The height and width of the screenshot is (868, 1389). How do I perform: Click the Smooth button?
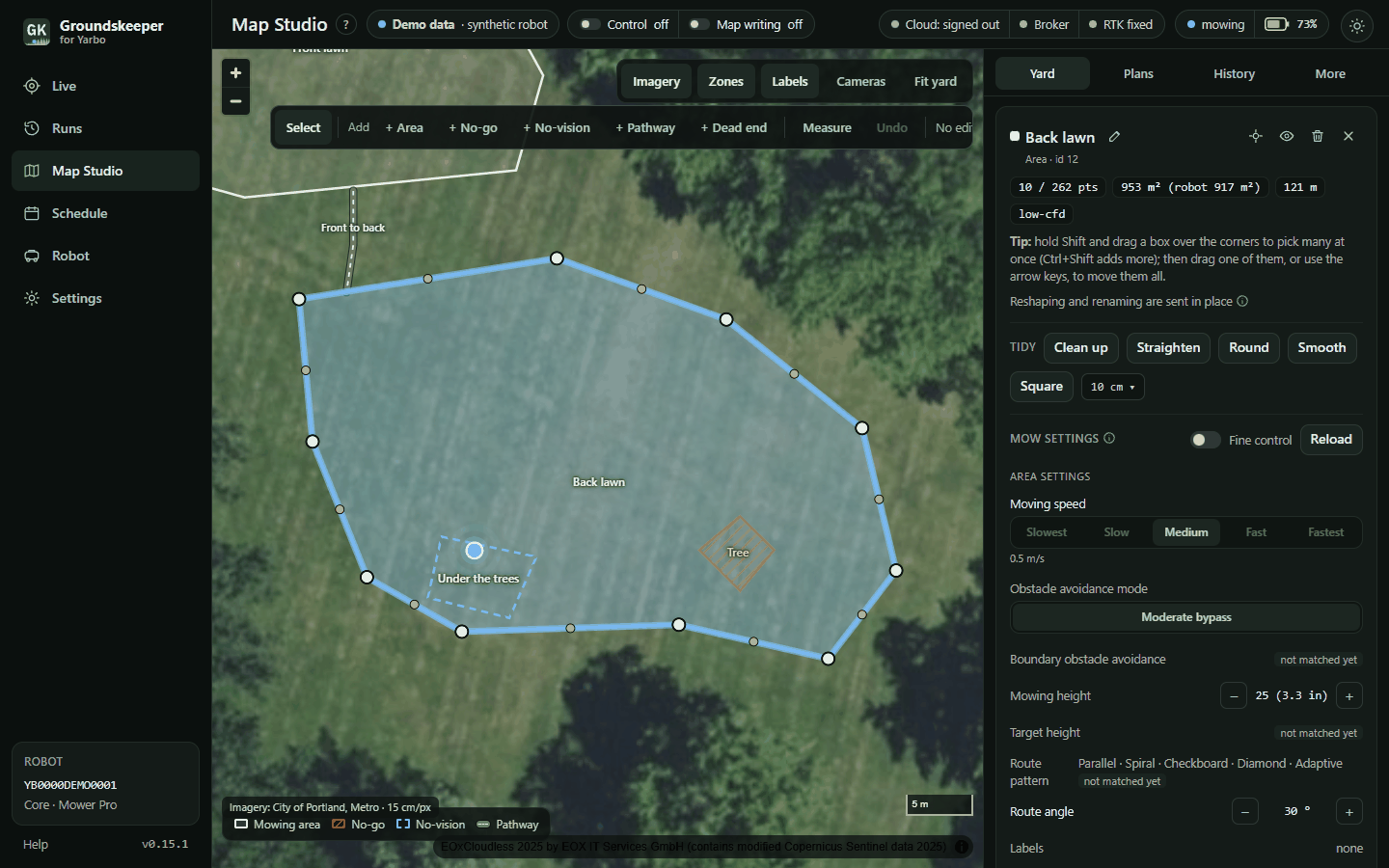click(1321, 348)
